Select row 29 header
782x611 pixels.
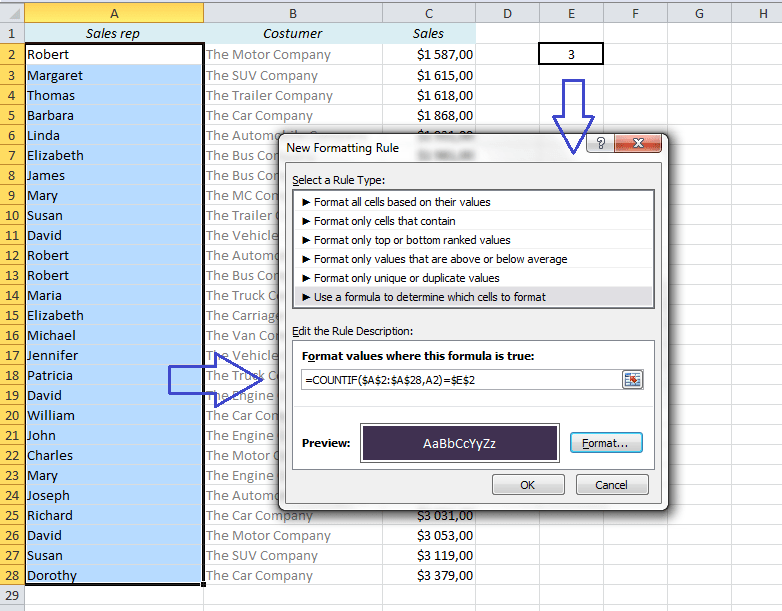click(x=12, y=595)
